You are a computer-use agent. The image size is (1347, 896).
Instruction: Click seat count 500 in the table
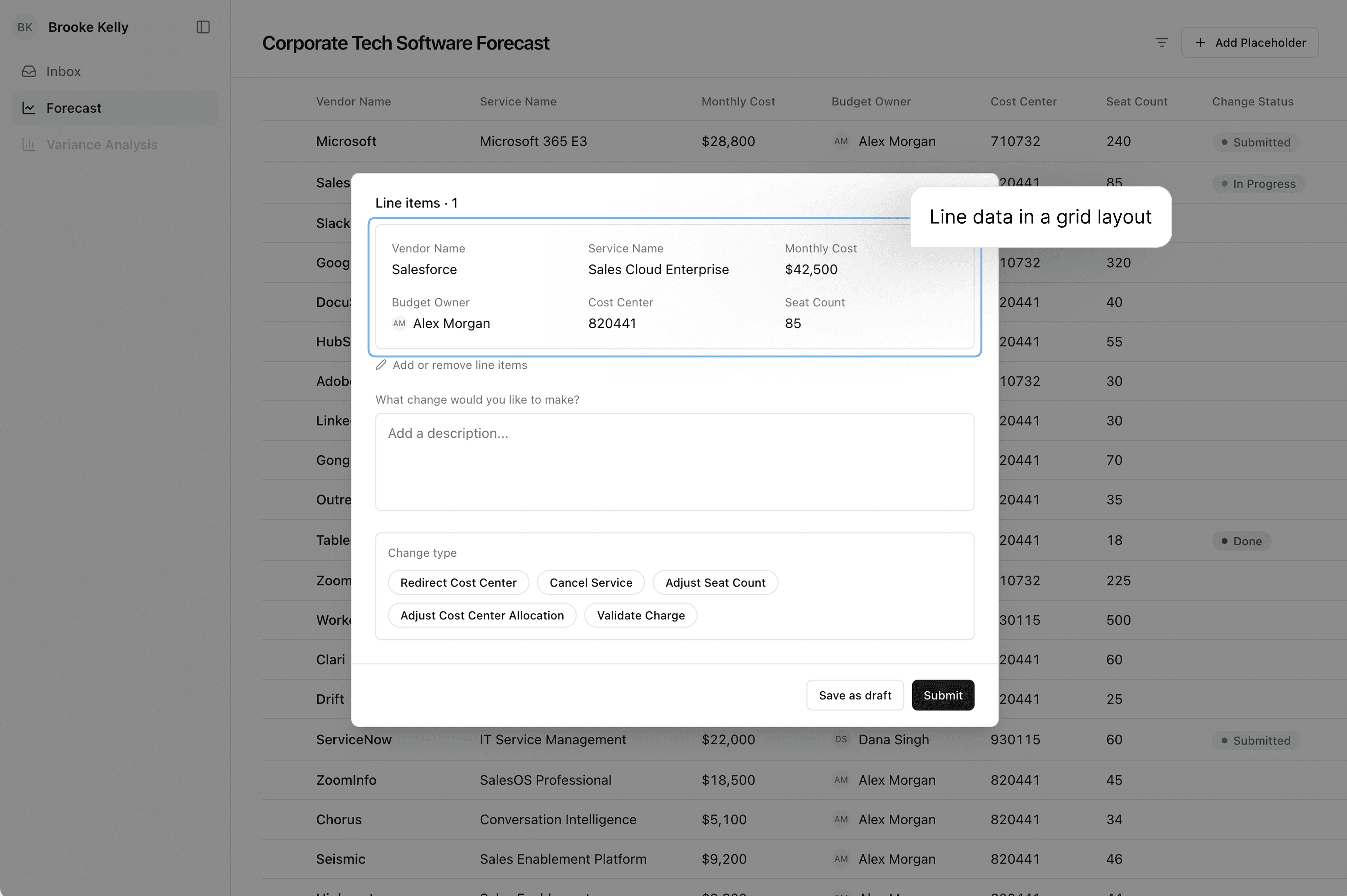point(1118,620)
